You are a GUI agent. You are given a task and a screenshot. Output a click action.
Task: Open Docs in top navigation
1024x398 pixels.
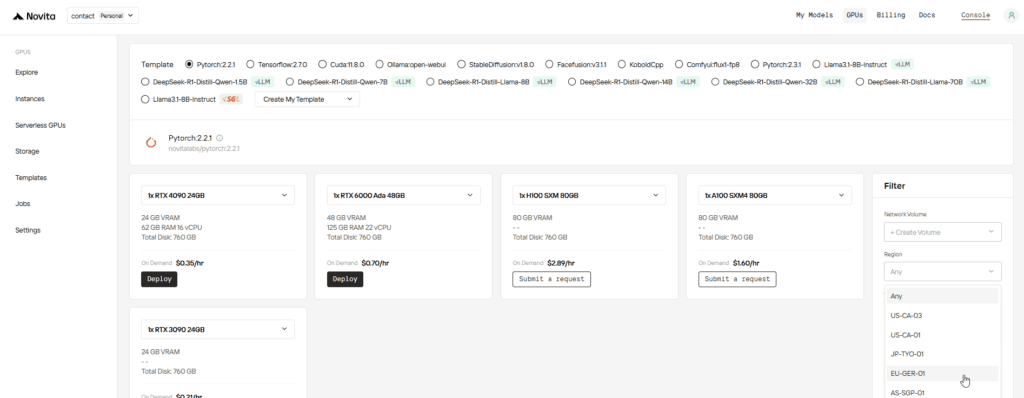click(x=927, y=15)
